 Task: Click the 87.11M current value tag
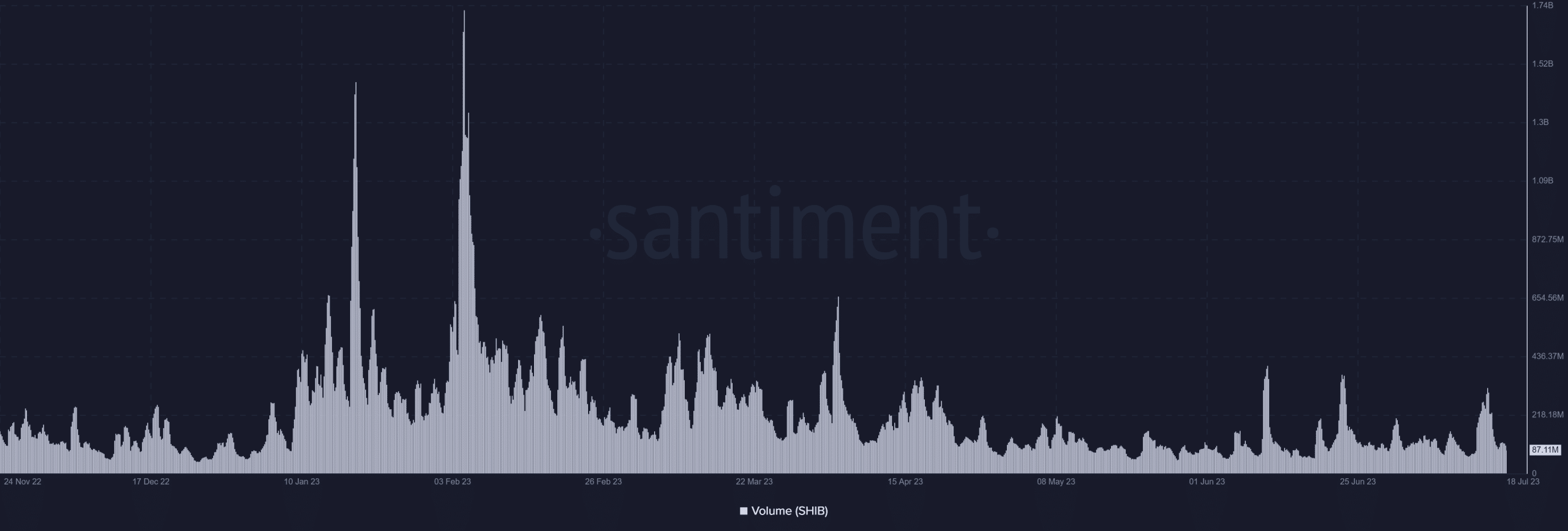coord(1545,450)
